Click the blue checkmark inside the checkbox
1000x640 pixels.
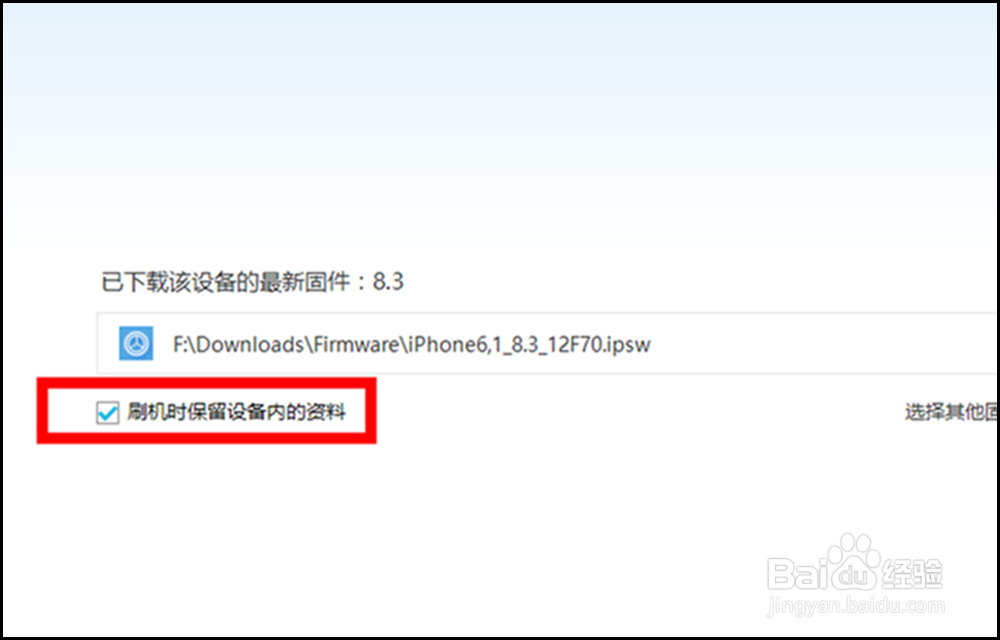coord(108,413)
